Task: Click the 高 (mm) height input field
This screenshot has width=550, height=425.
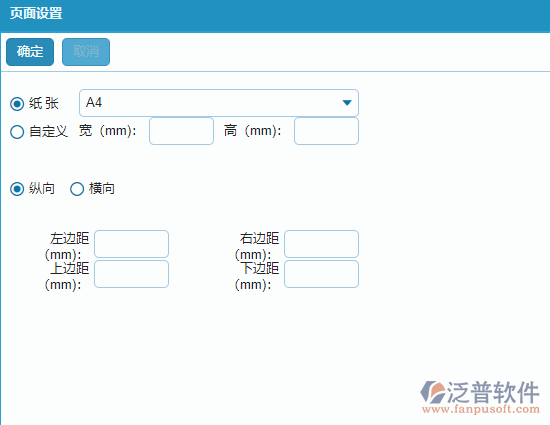Action: click(326, 131)
